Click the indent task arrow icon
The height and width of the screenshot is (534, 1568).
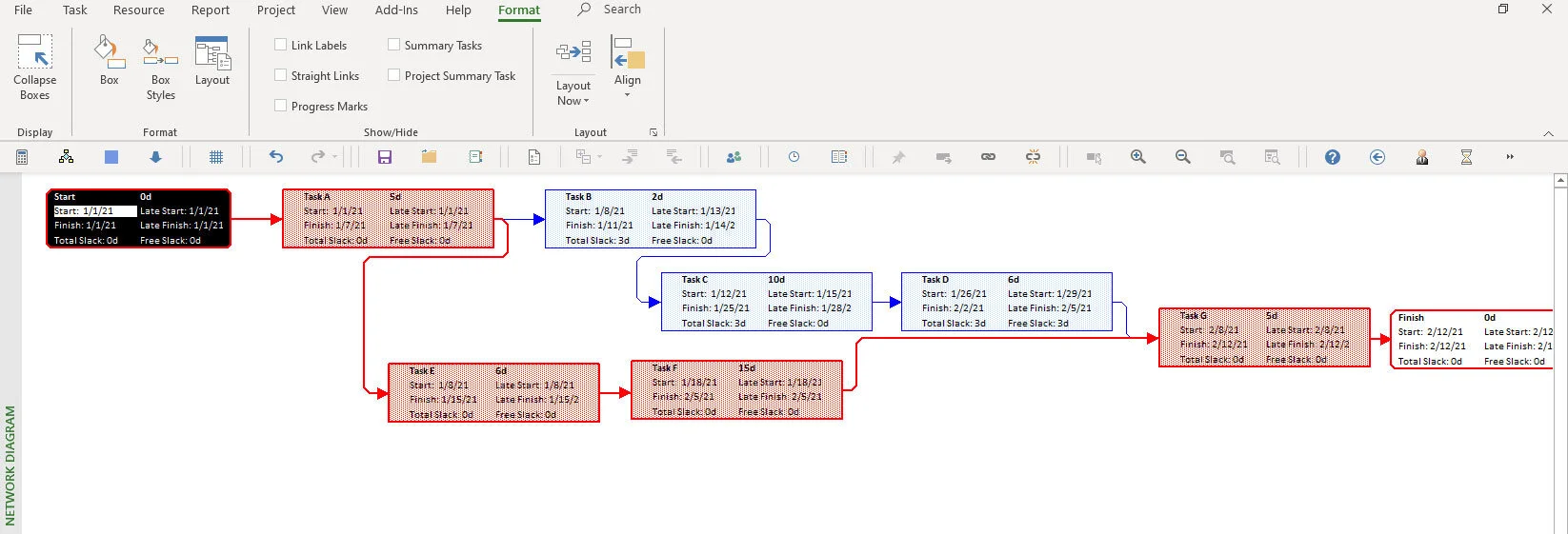point(630,157)
